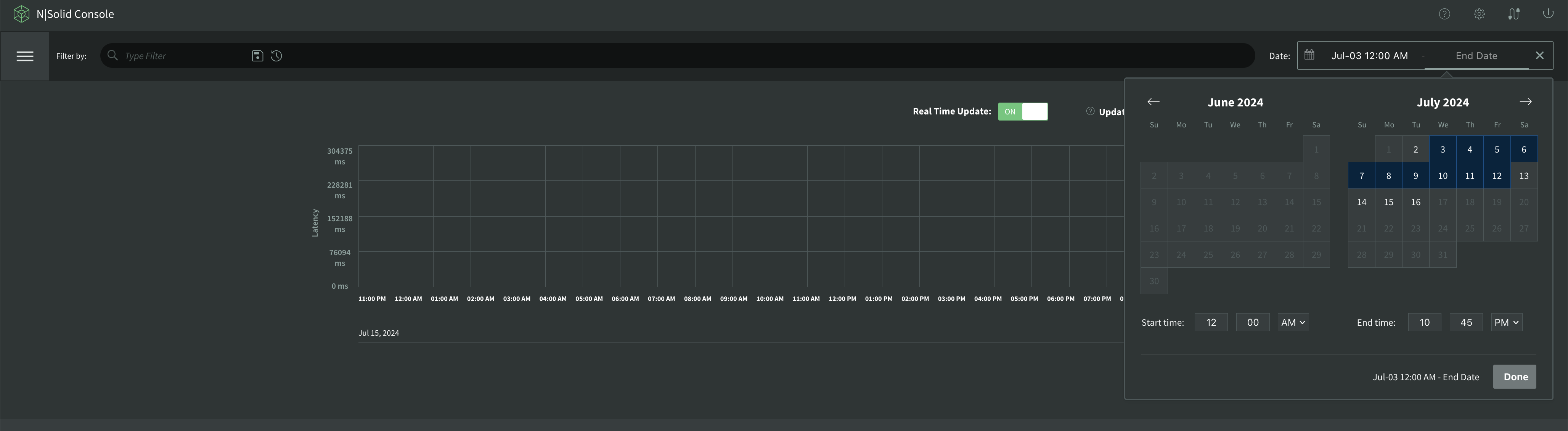Select July 12 in calendar
The width and height of the screenshot is (1568, 431).
pyautogui.click(x=1497, y=175)
